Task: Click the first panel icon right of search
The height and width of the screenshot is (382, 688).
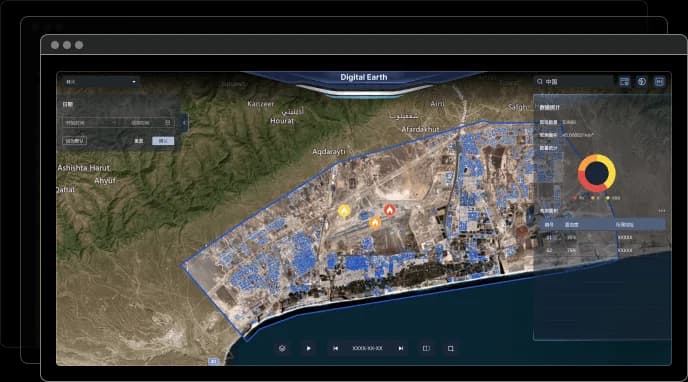Action: pos(624,82)
